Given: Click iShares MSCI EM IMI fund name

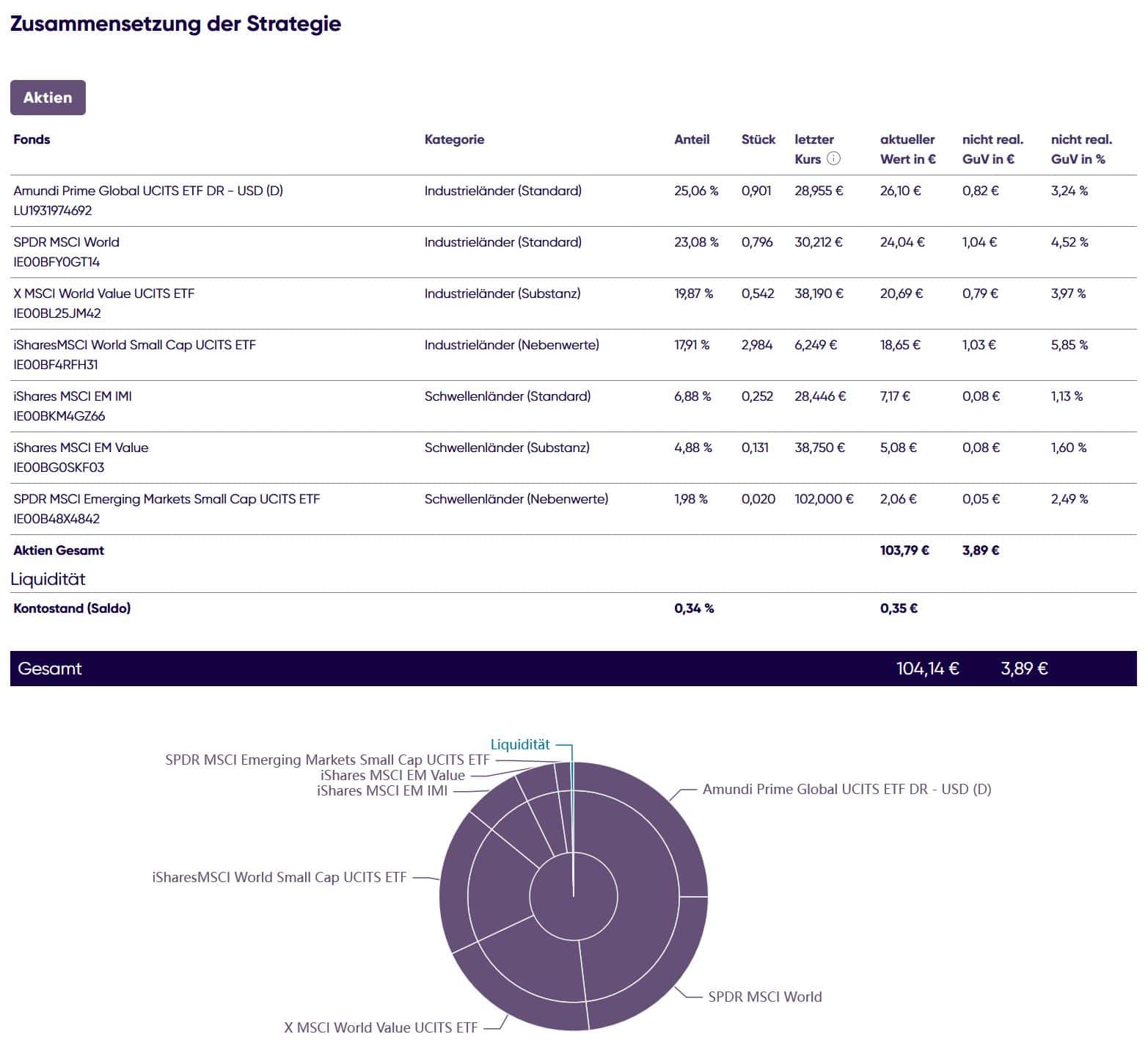Looking at the screenshot, I should 73,396.
